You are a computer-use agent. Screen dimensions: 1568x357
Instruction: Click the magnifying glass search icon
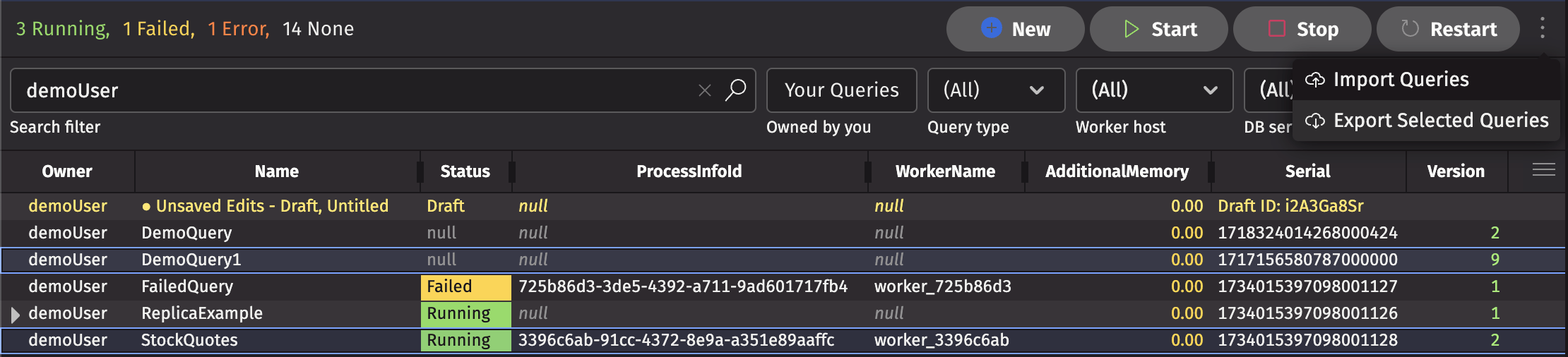(735, 90)
